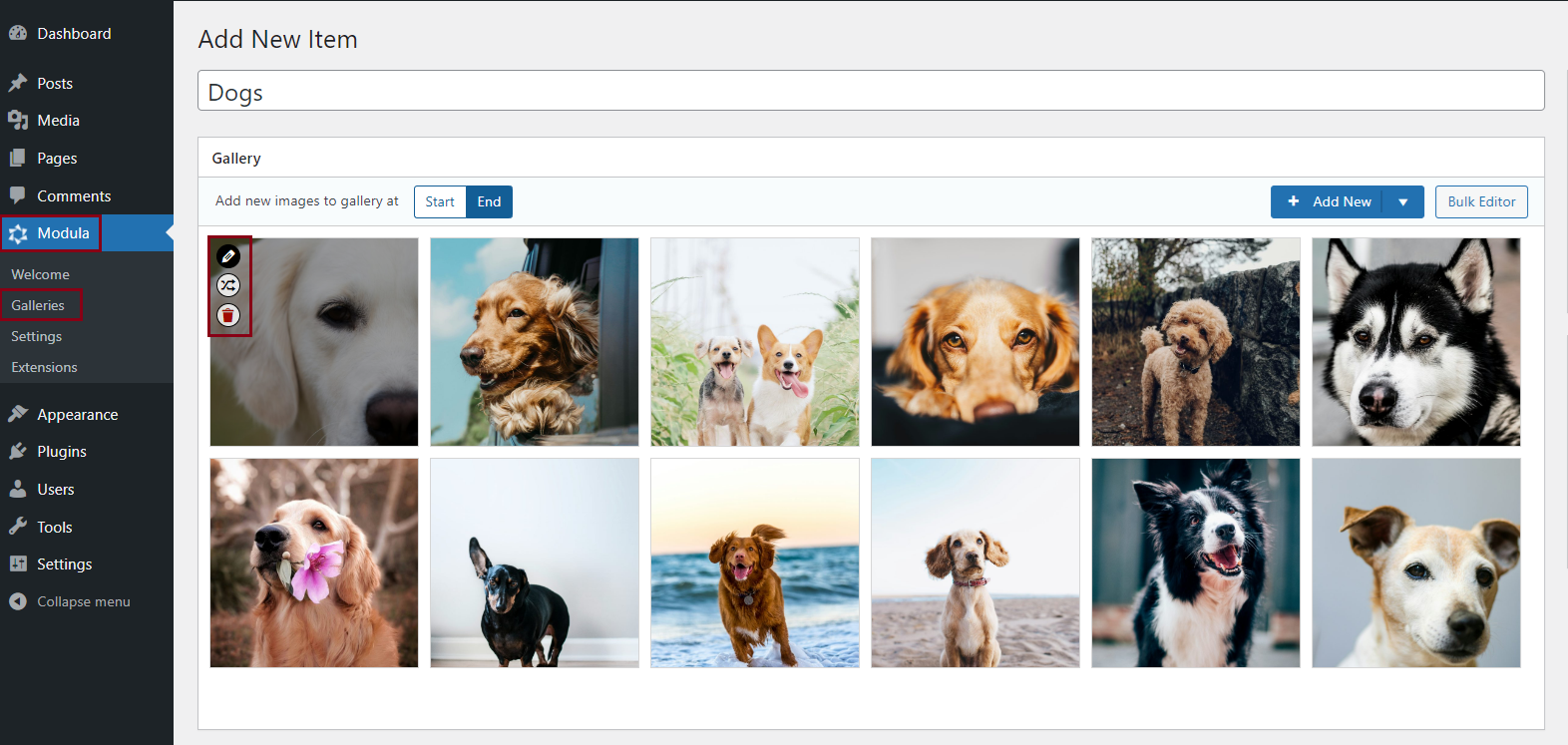
Task: Expand the Add New dropdown arrow
Action: click(1402, 201)
